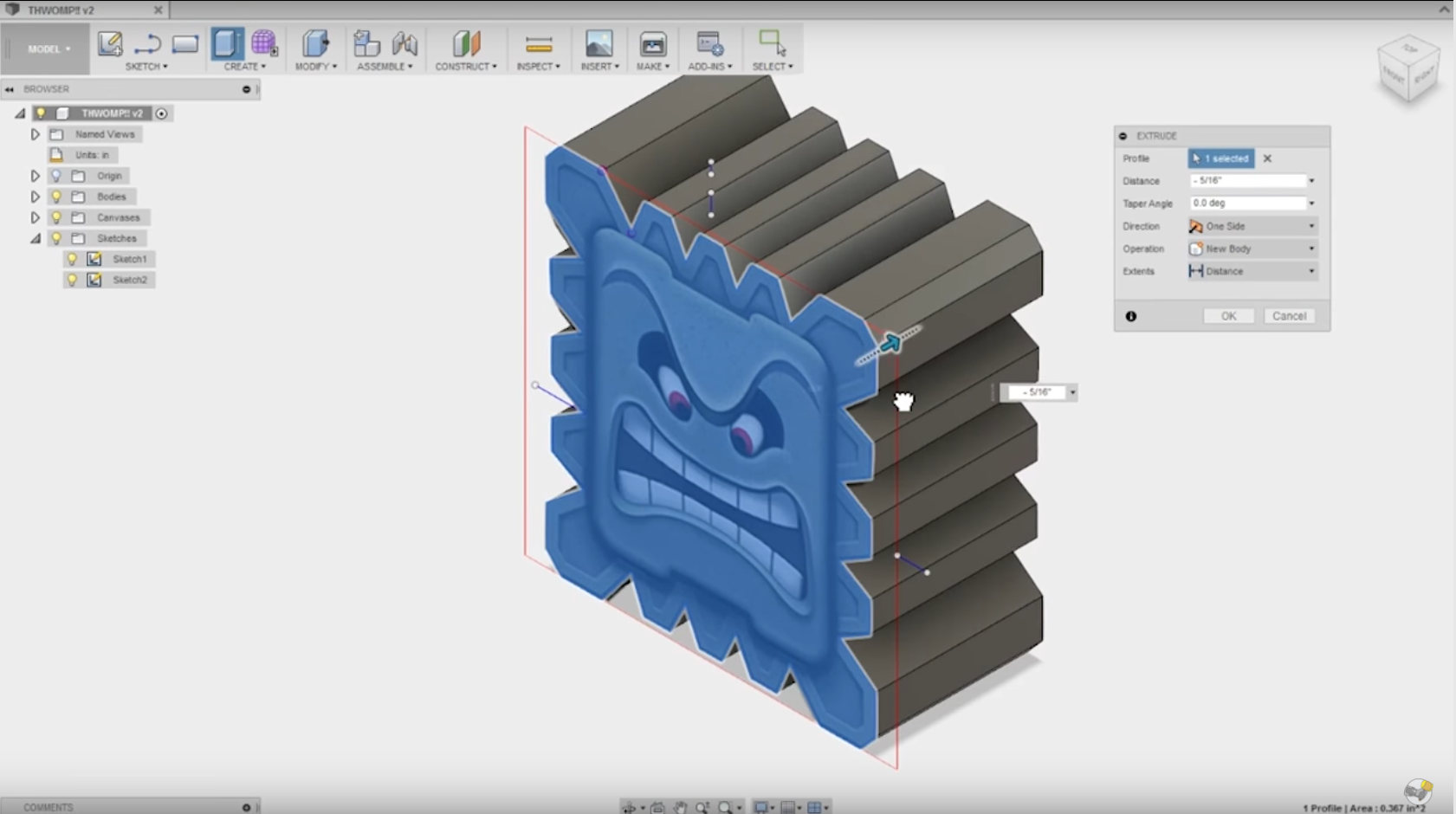The height and width of the screenshot is (814, 1456).
Task: Select Sketch1 in the browser tree
Action: tap(129, 259)
